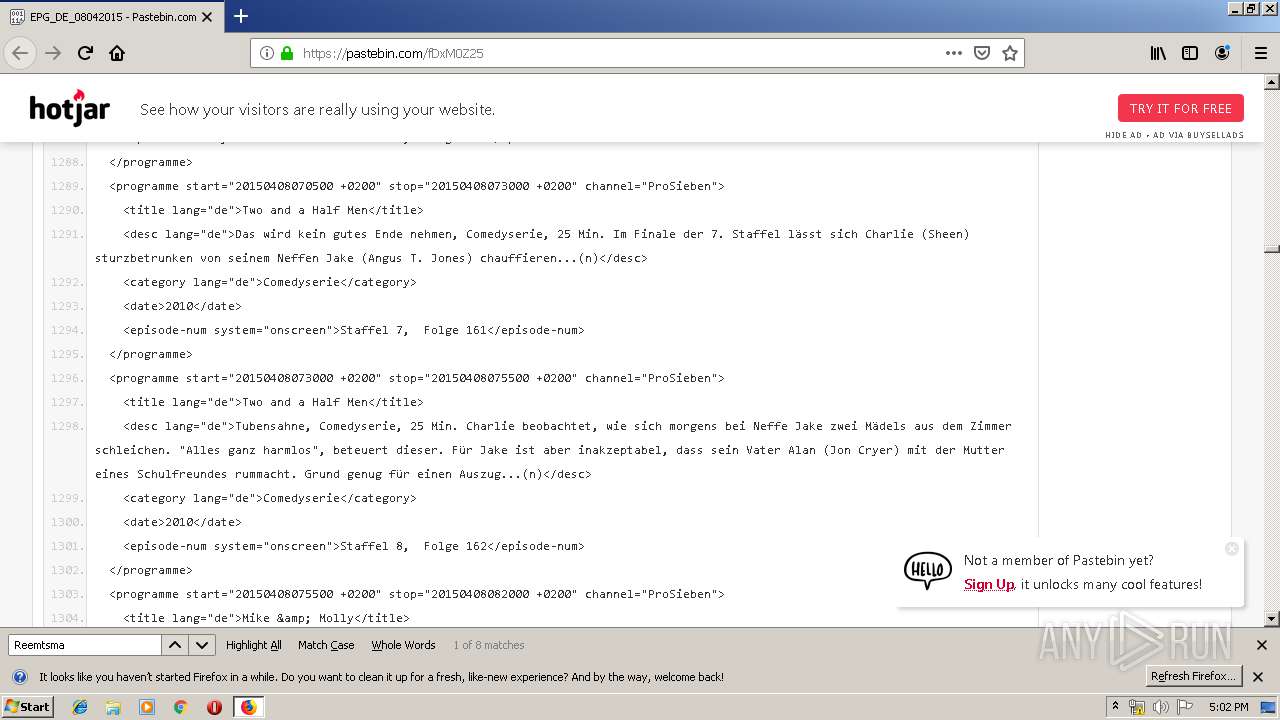Toggle the Firefox sidebar view
Screen dimensions: 1280x720
1190,53
